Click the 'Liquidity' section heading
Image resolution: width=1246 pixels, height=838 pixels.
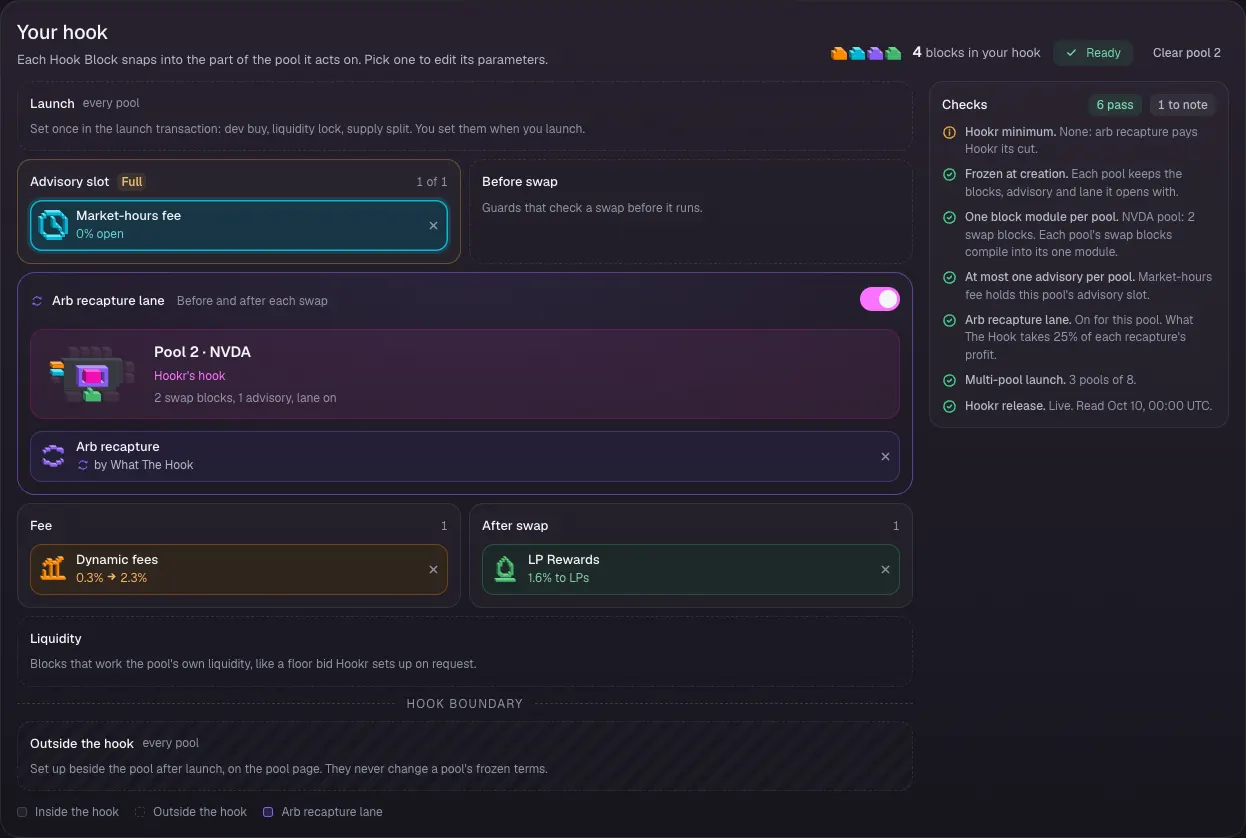point(56,638)
